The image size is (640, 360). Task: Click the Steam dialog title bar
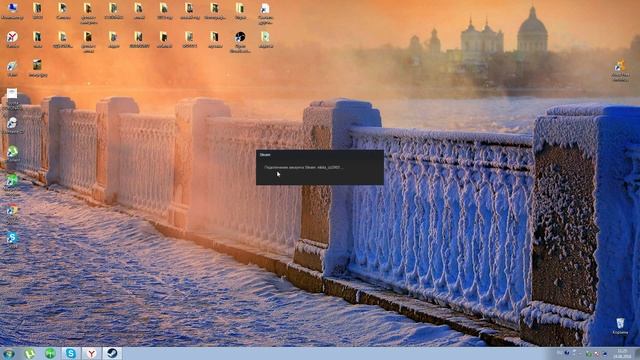click(x=320, y=155)
